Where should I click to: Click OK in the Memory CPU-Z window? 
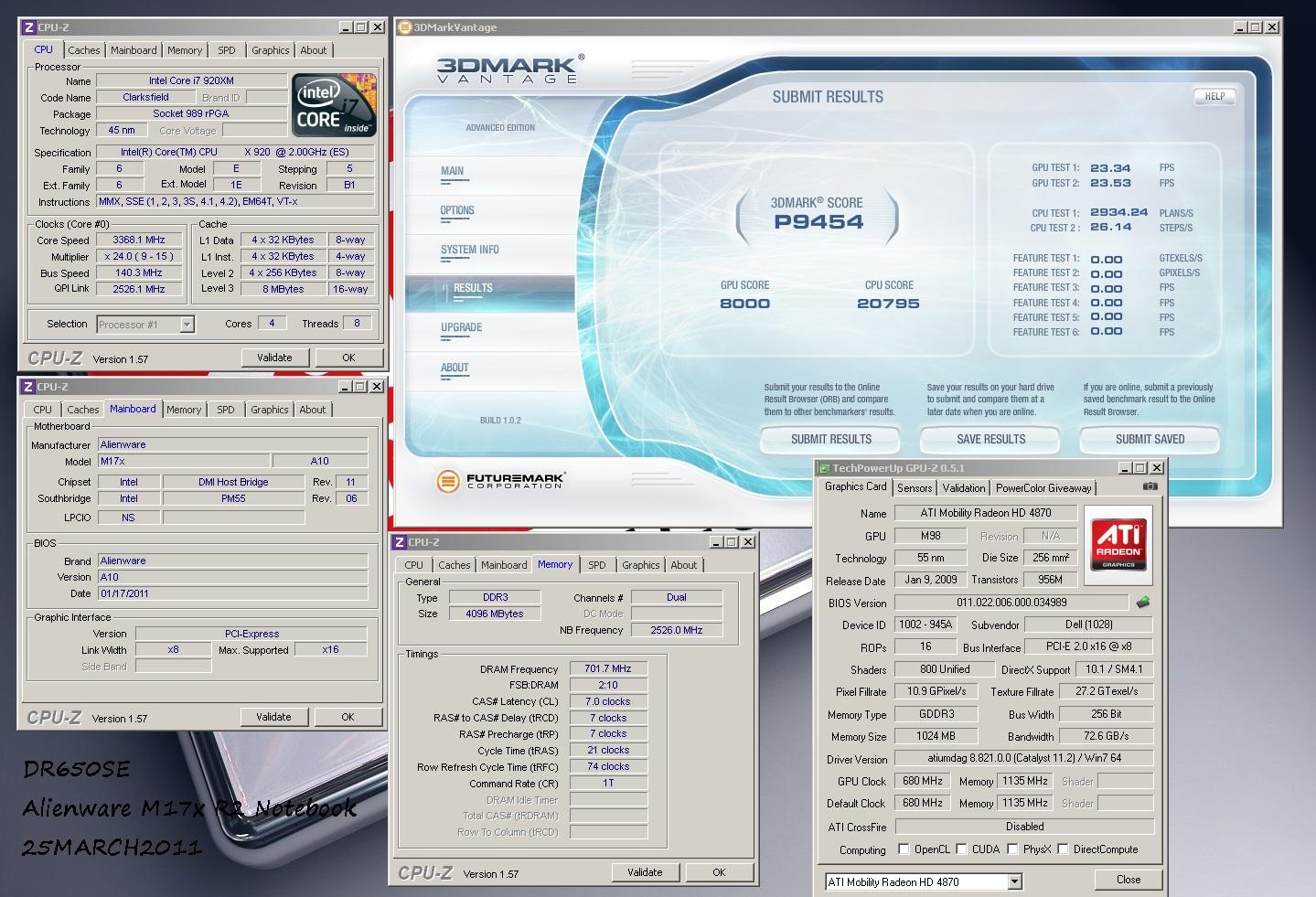click(719, 872)
